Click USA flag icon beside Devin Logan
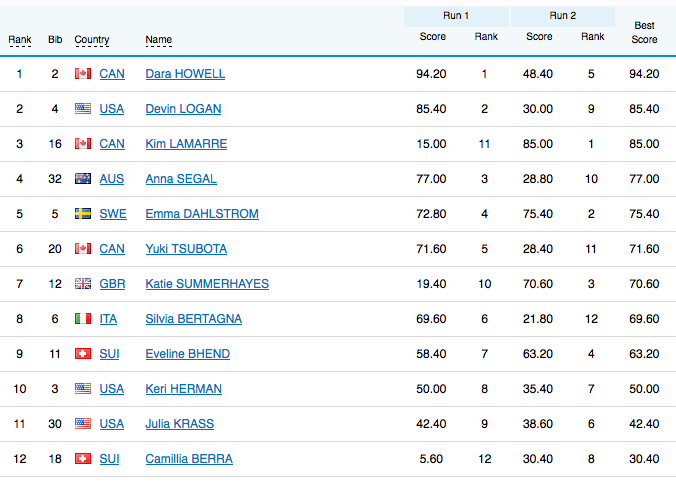Screen dimensions: 676x488 83,109
